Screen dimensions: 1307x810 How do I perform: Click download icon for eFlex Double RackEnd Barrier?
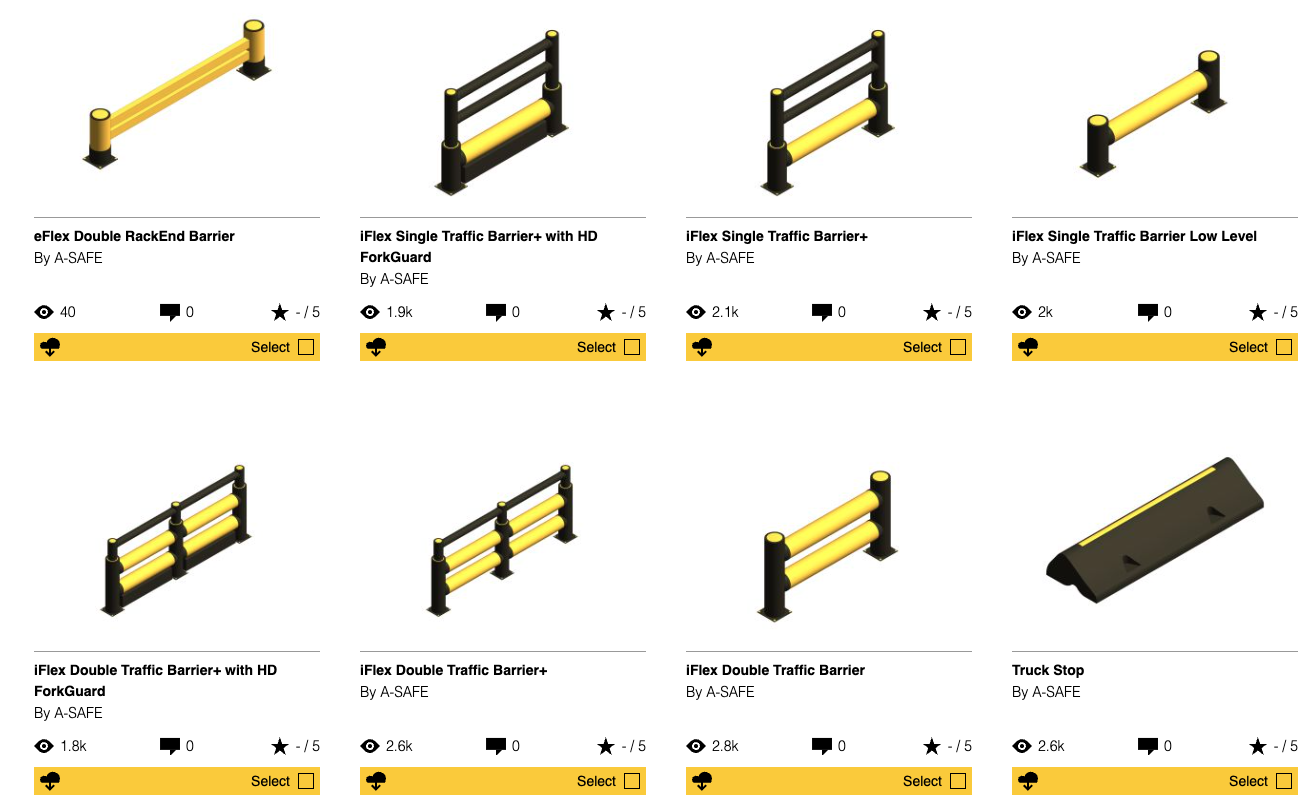(x=50, y=348)
